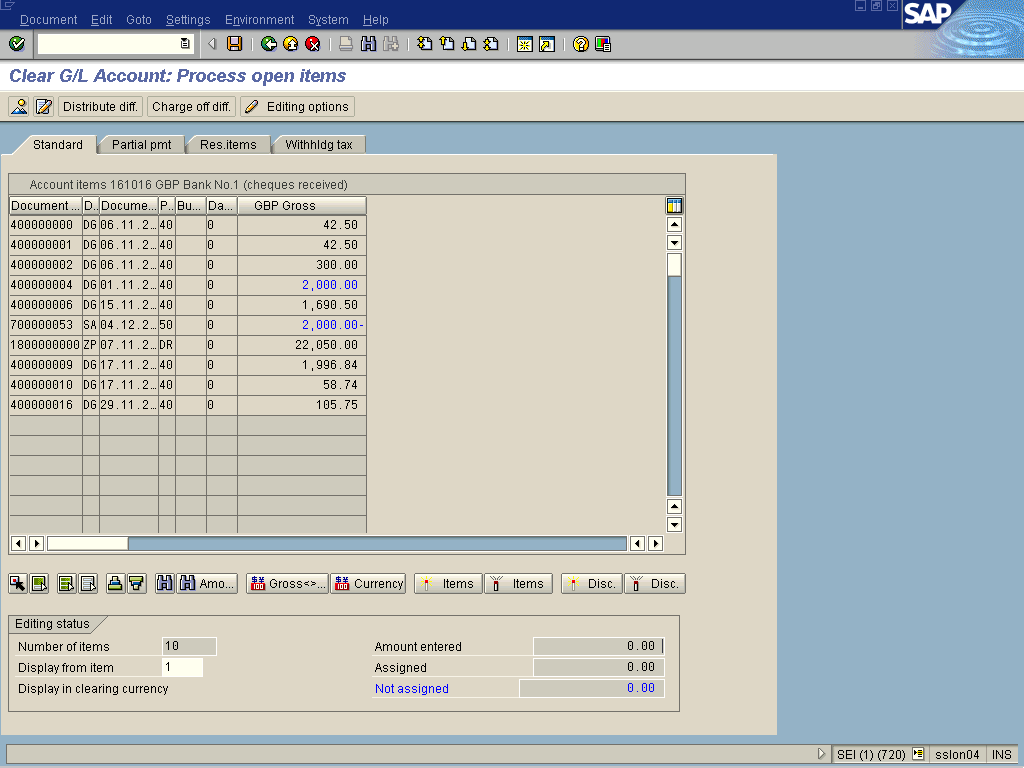This screenshot has width=1024, height=768.
Task: Click the red Cancel icon
Action: (x=312, y=44)
